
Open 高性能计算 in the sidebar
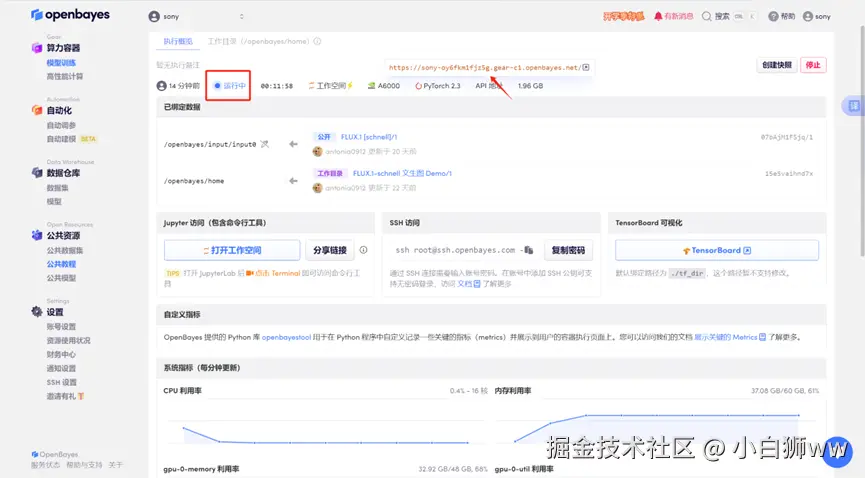65,76
